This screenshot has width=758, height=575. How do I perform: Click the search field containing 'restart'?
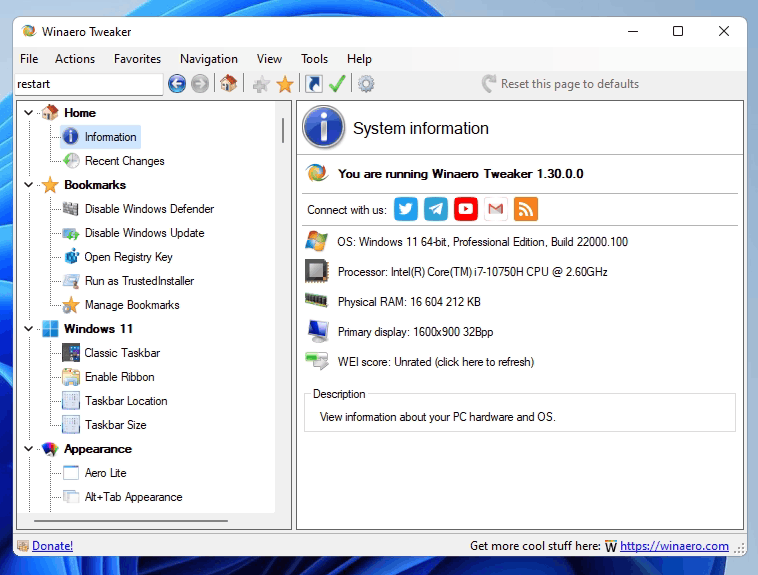click(x=88, y=84)
